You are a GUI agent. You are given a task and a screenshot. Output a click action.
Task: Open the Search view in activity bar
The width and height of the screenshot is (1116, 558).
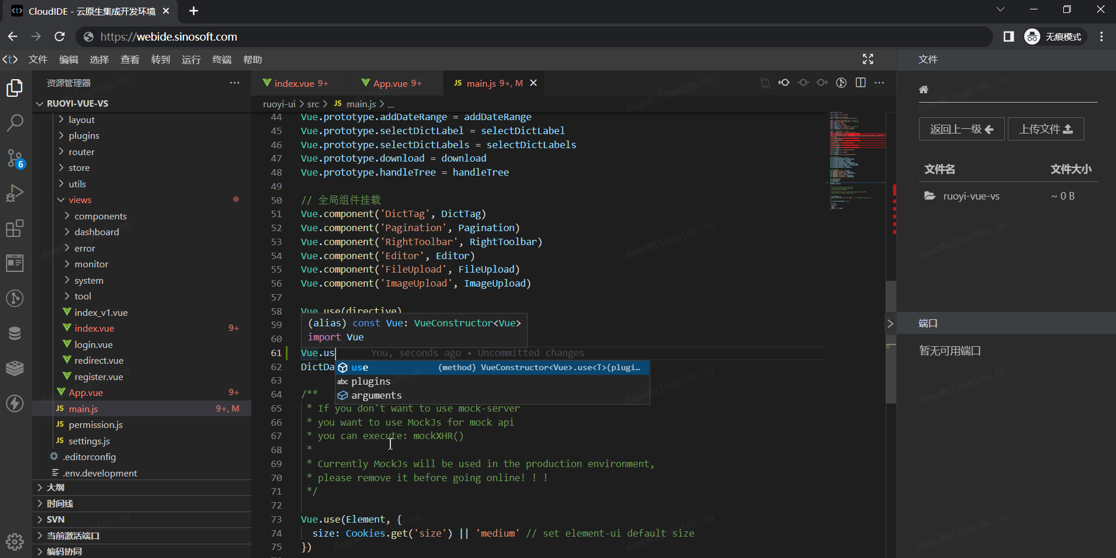pyautogui.click(x=15, y=123)
